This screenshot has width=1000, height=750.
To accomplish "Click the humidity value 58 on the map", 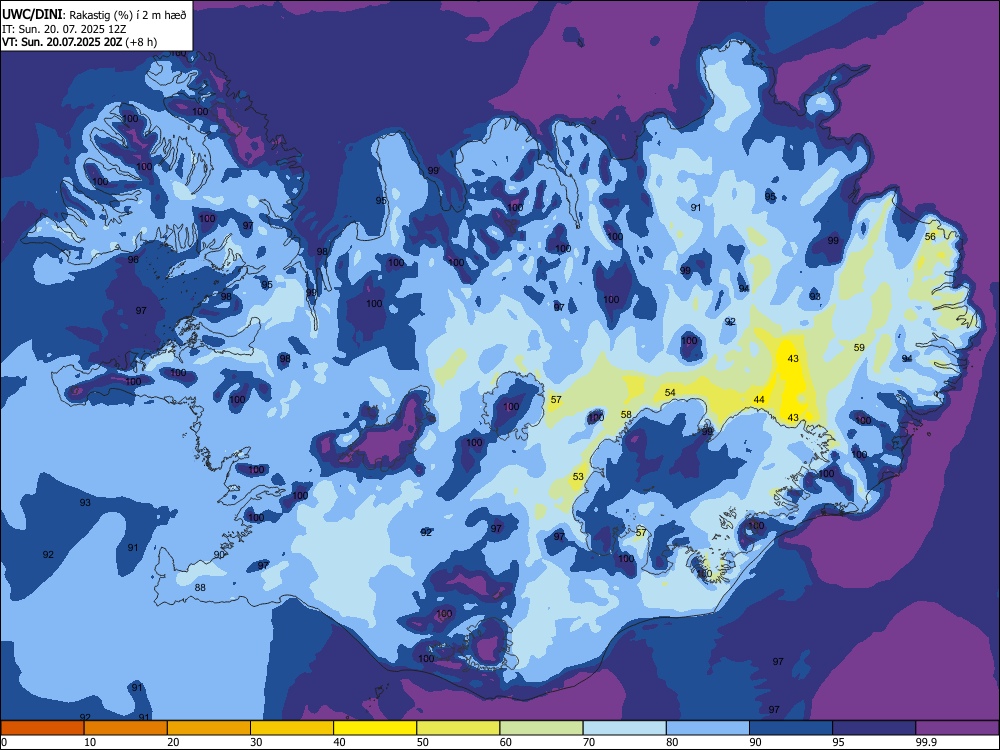I will click(626, 415).
